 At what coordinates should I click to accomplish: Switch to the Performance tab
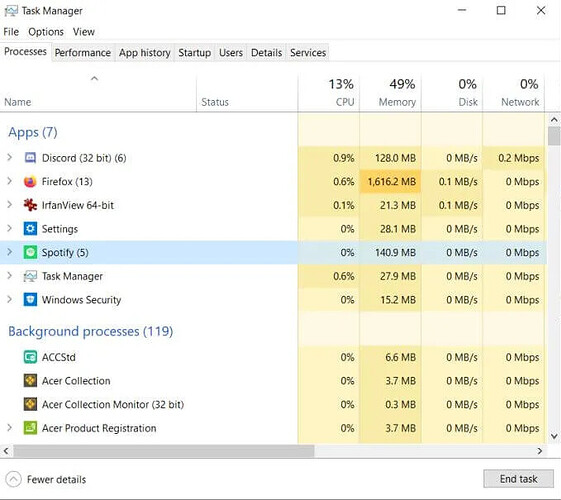point(83,53)
